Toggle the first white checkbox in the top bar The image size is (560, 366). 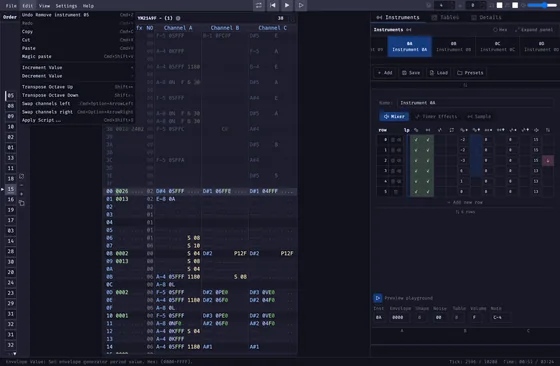[x=500, y=5]
